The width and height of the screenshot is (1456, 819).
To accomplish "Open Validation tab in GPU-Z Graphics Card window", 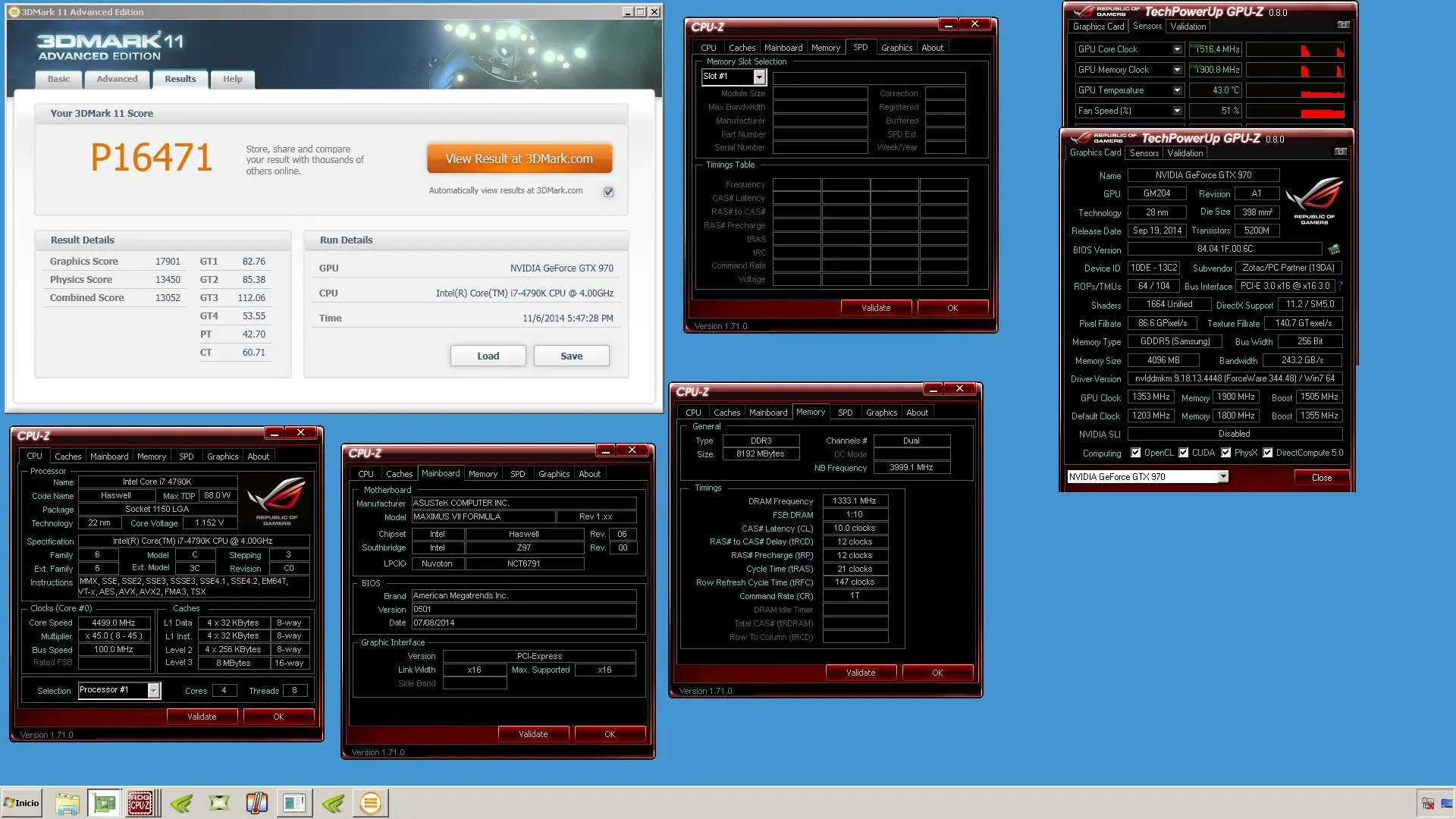I will pos(1185,153).
